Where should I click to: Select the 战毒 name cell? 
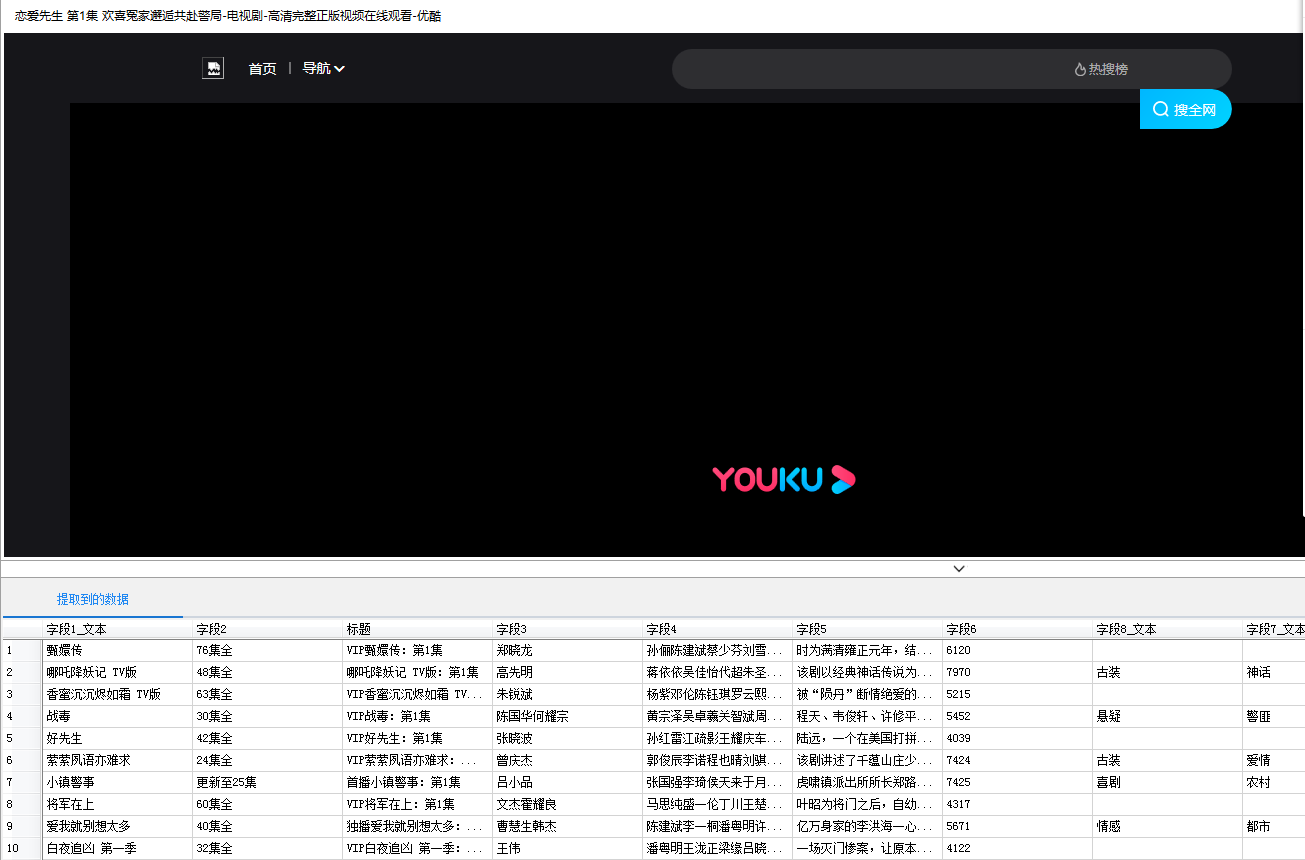(x=118, y=716)
